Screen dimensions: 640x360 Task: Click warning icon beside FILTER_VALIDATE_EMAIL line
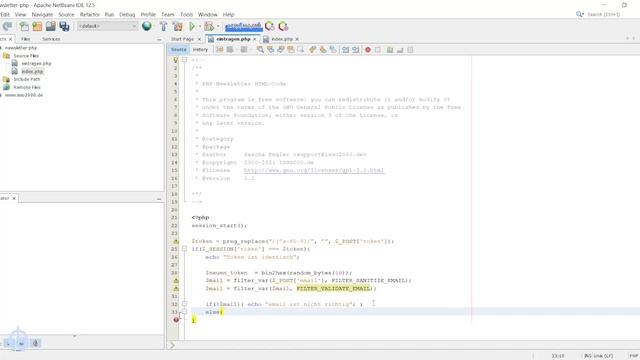[x=176, y=289]
